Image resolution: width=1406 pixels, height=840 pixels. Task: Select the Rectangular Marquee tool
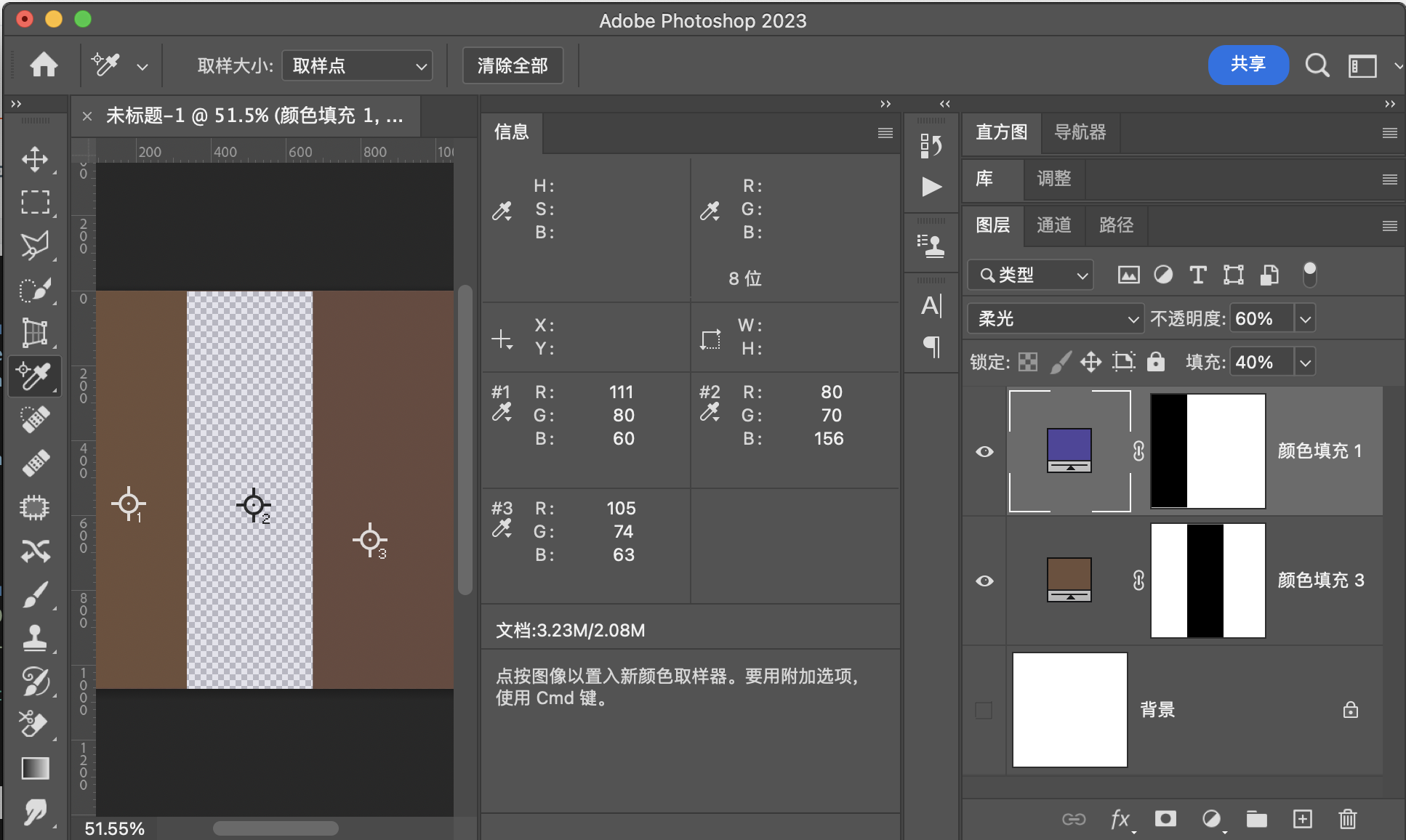coord(34,202)
